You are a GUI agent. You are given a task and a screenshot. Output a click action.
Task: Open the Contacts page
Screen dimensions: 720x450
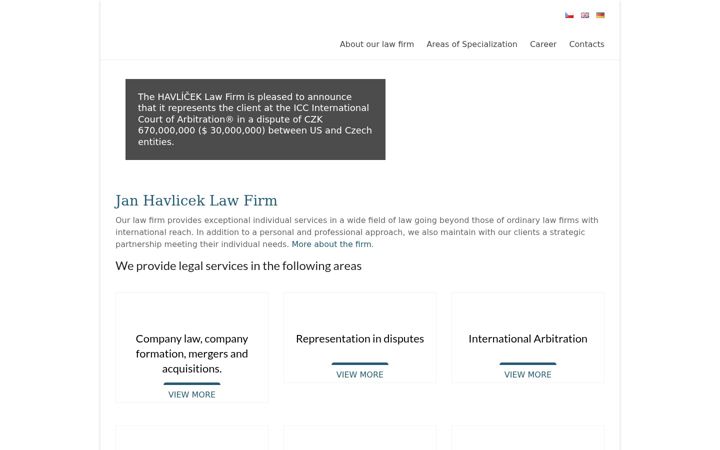[x=586, y=44]
